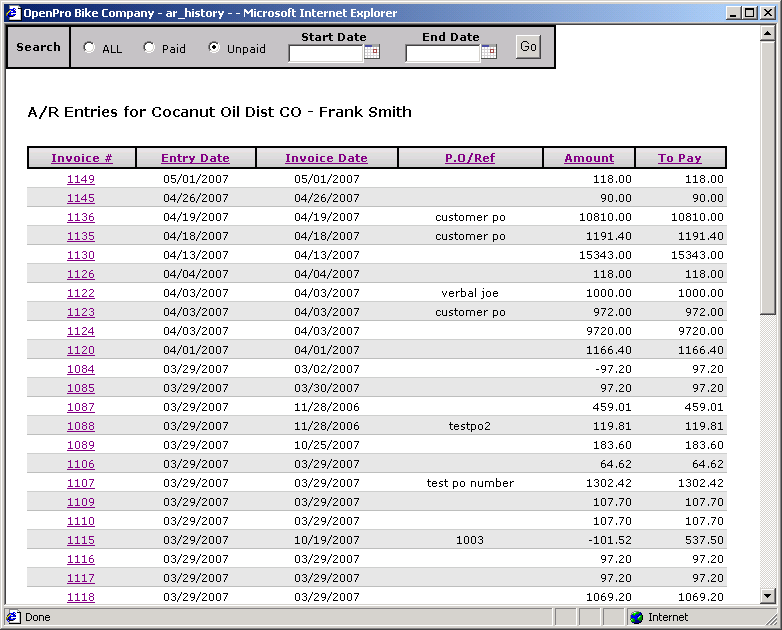This screenshot has height=630, width=782.
Task: Sort by Entry Date column header
Action: coord(195,158)
